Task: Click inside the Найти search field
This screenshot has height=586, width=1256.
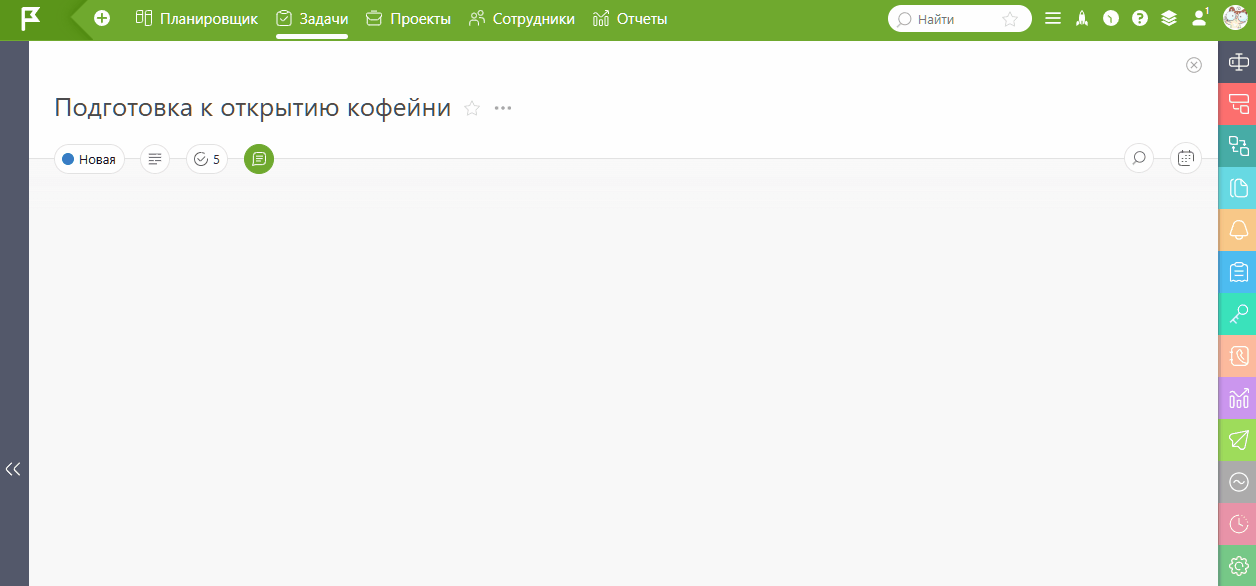Action: [945, 19]
